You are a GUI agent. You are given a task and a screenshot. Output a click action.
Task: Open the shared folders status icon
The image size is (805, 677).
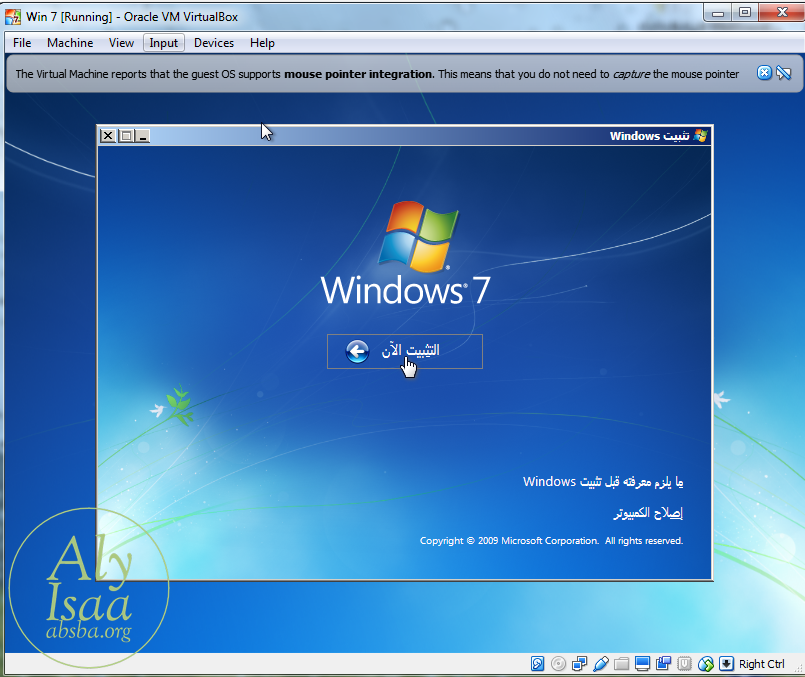pos(622,664)
